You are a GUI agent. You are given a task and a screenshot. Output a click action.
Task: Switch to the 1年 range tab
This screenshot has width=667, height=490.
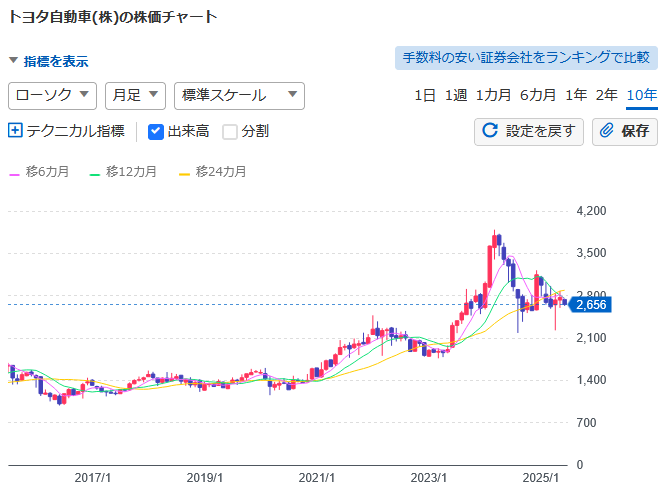(x=576, y=95)
